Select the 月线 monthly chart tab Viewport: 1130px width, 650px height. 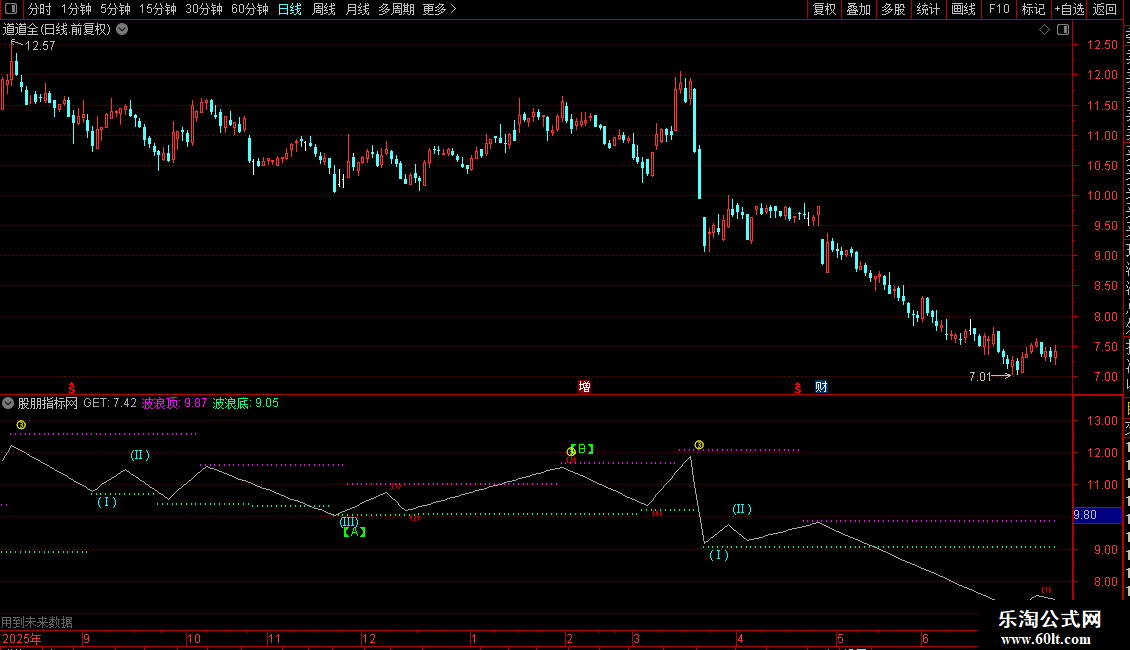click(357, 9)
